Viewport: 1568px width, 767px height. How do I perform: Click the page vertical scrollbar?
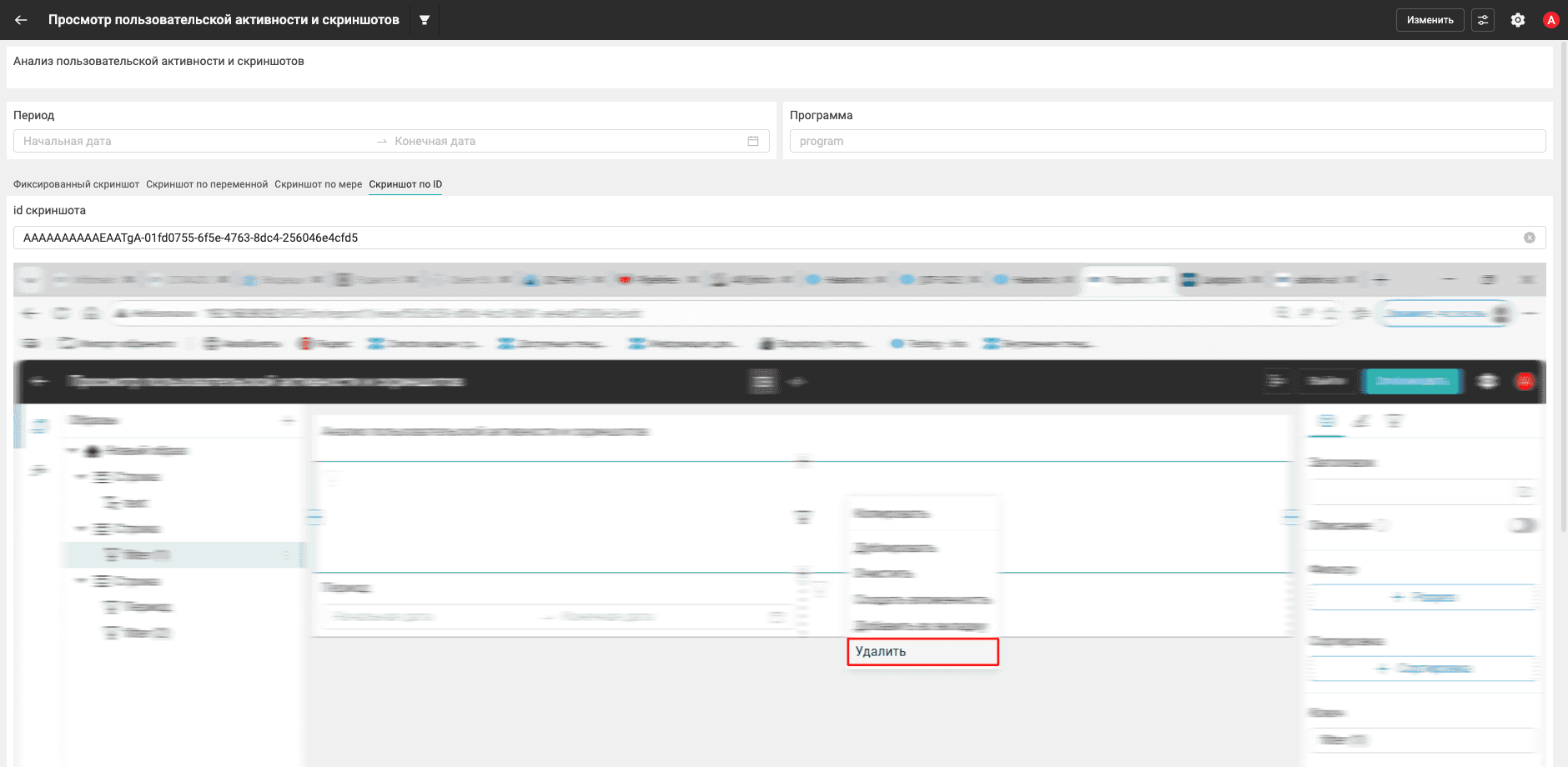tap(1563, 292)
